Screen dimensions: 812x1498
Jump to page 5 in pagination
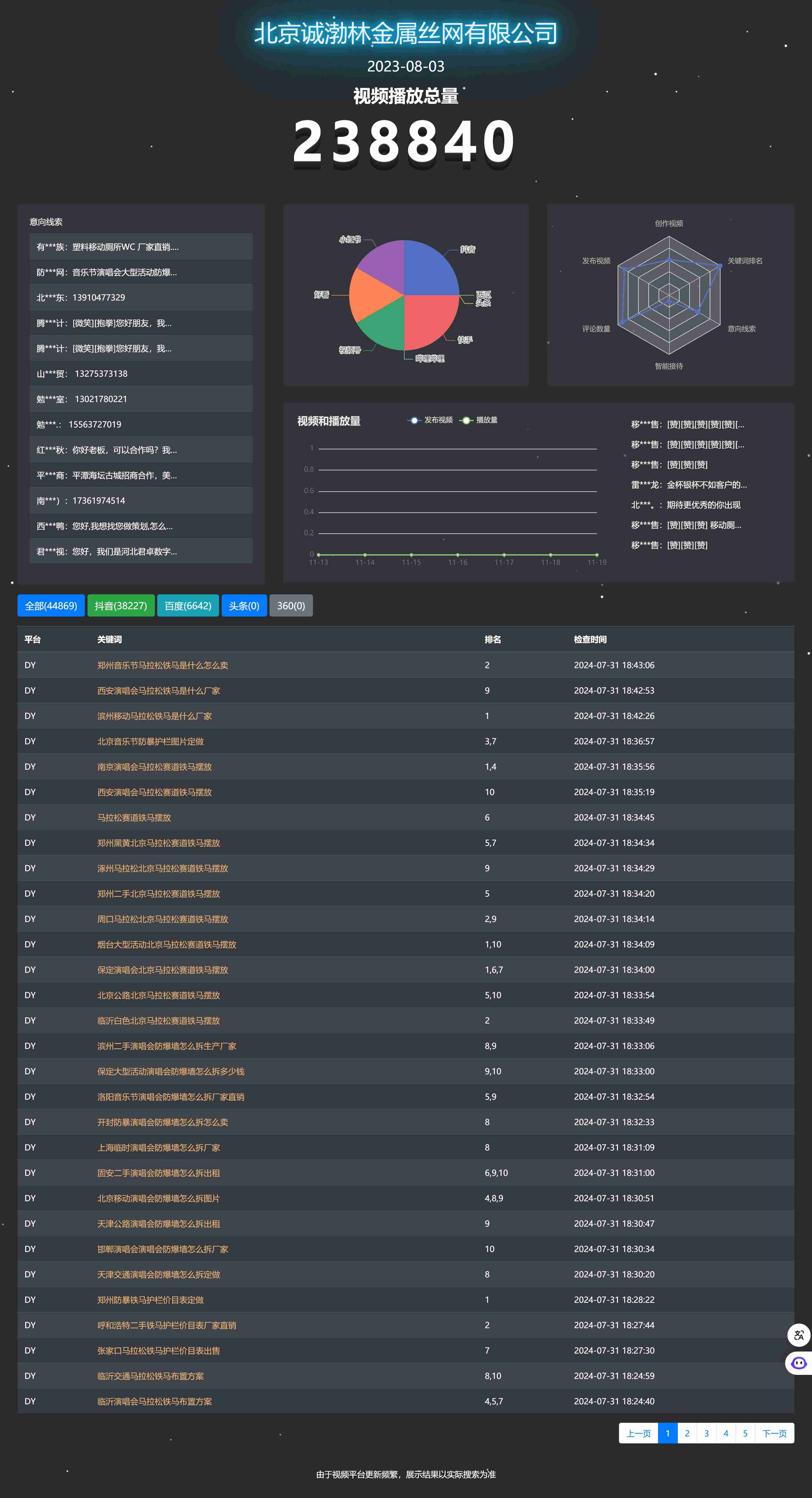coord(745,1433)
